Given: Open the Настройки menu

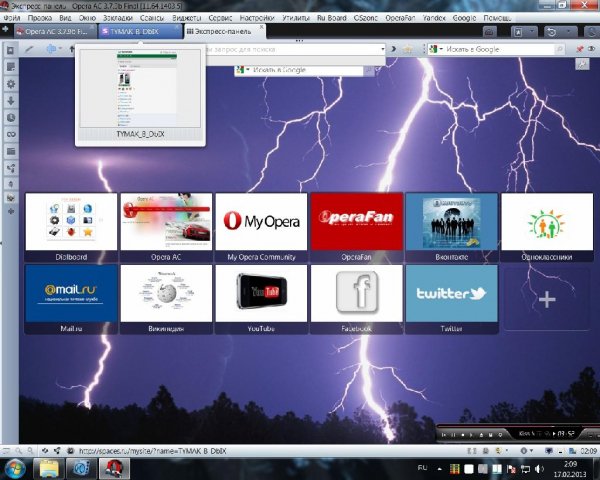Looking at the screenshot, I should point(257,18).
